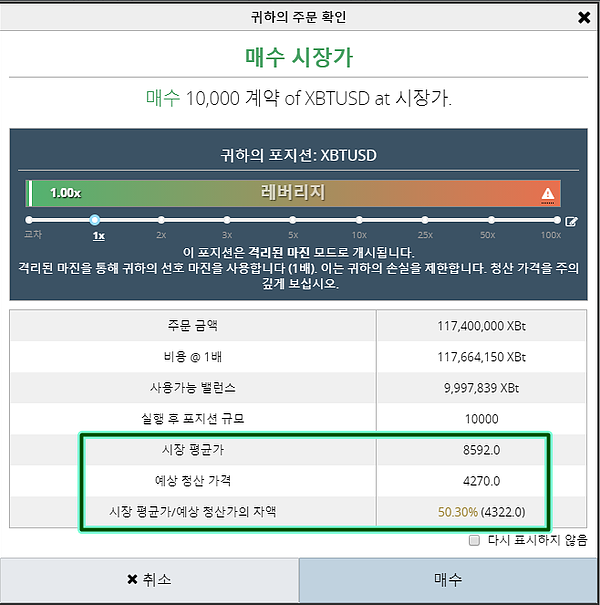Confirm order with the 매수 button

coord(448,580)
